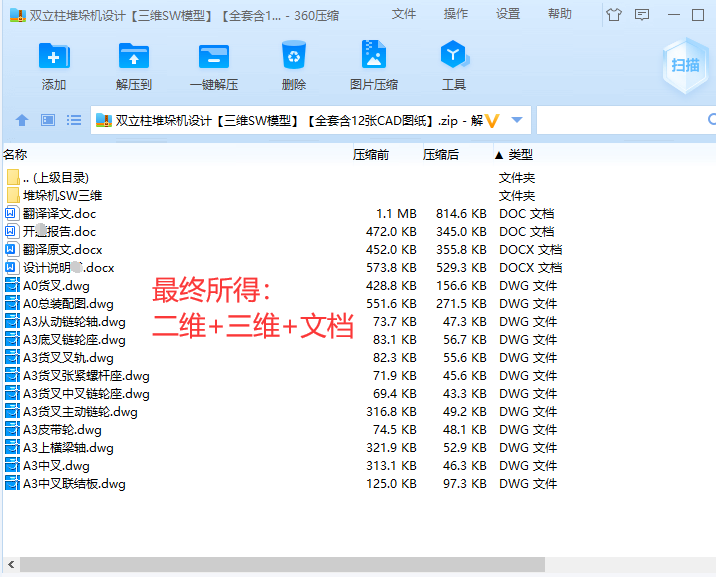
Task: Select the 堆垛机SW三维 folder icon
Action: (x=13, y=195)
